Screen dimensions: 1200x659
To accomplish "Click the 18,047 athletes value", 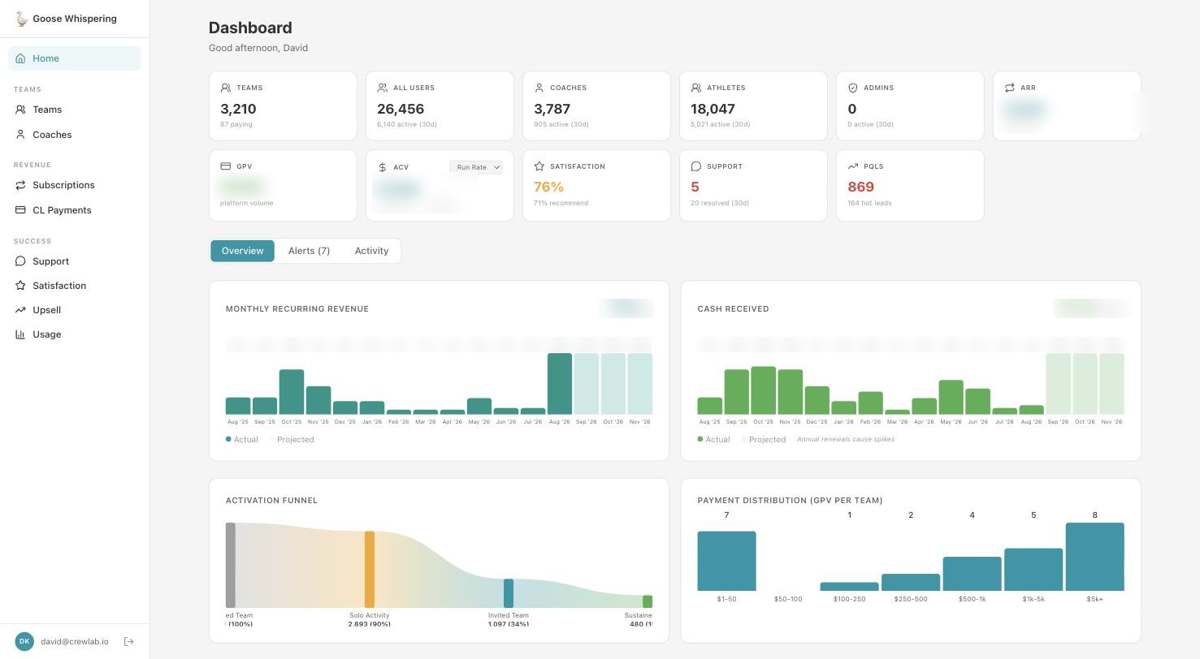I will point(713,109).
